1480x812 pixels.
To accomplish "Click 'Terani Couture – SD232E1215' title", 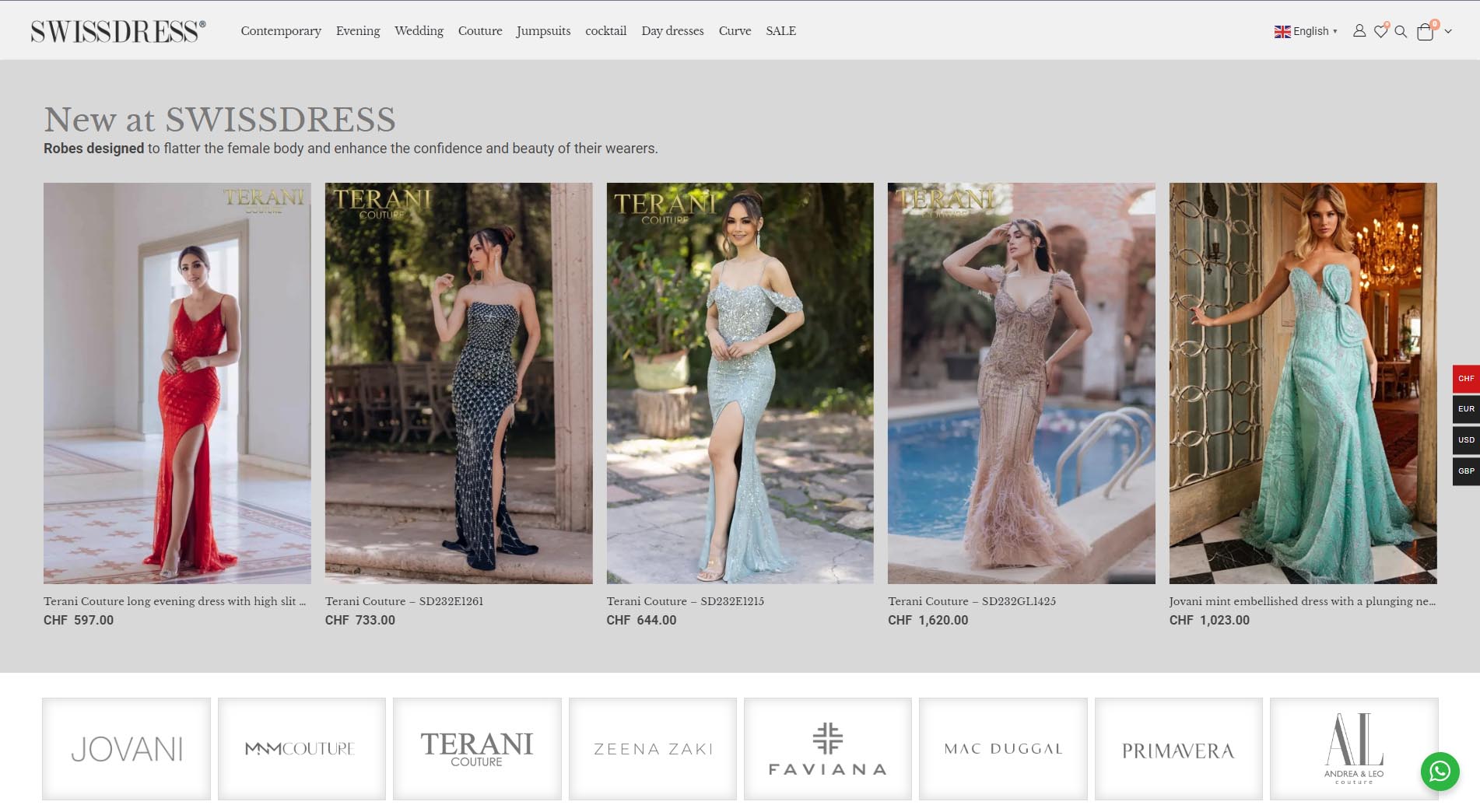I will pos(686,601).
